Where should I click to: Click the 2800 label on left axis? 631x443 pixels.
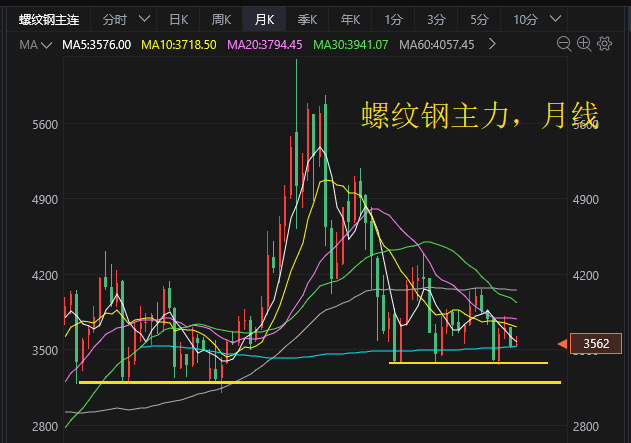pyautogui.click(x=45, y=427)
